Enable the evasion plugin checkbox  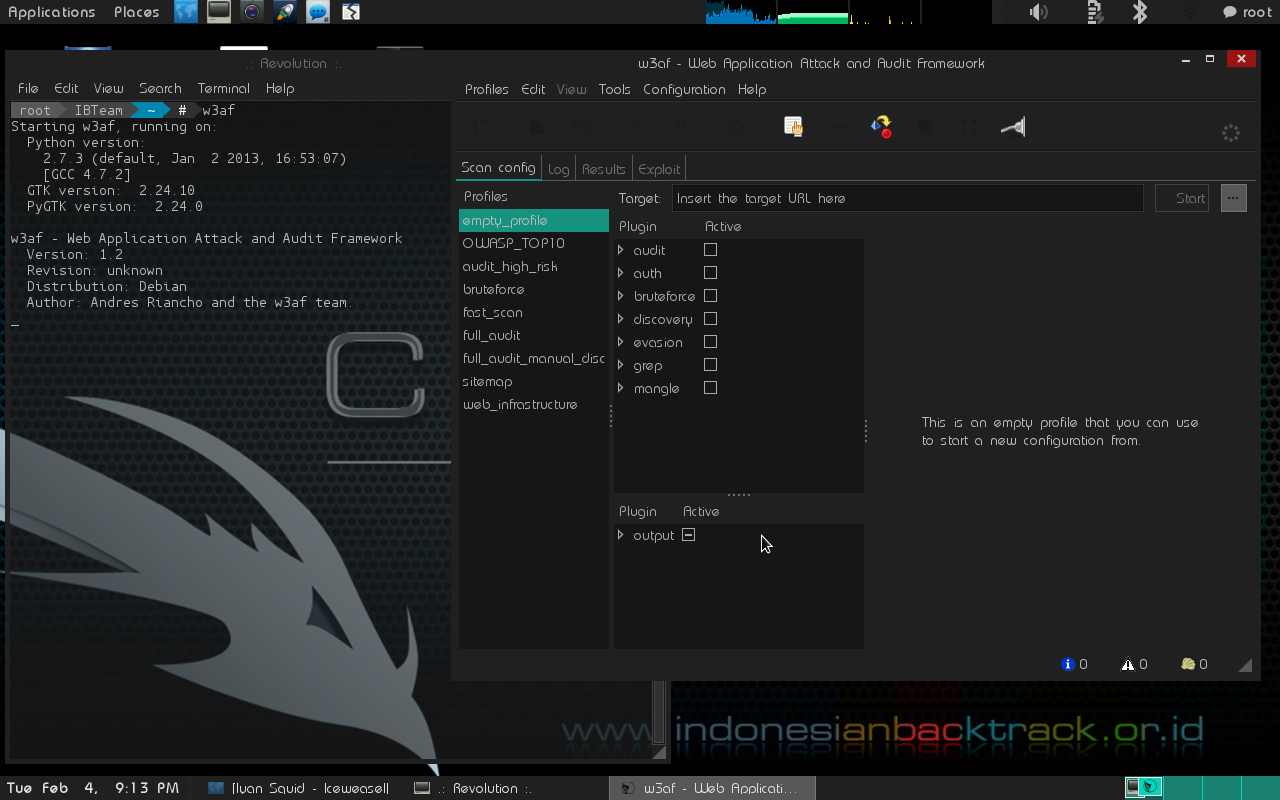tap(710, 342)
